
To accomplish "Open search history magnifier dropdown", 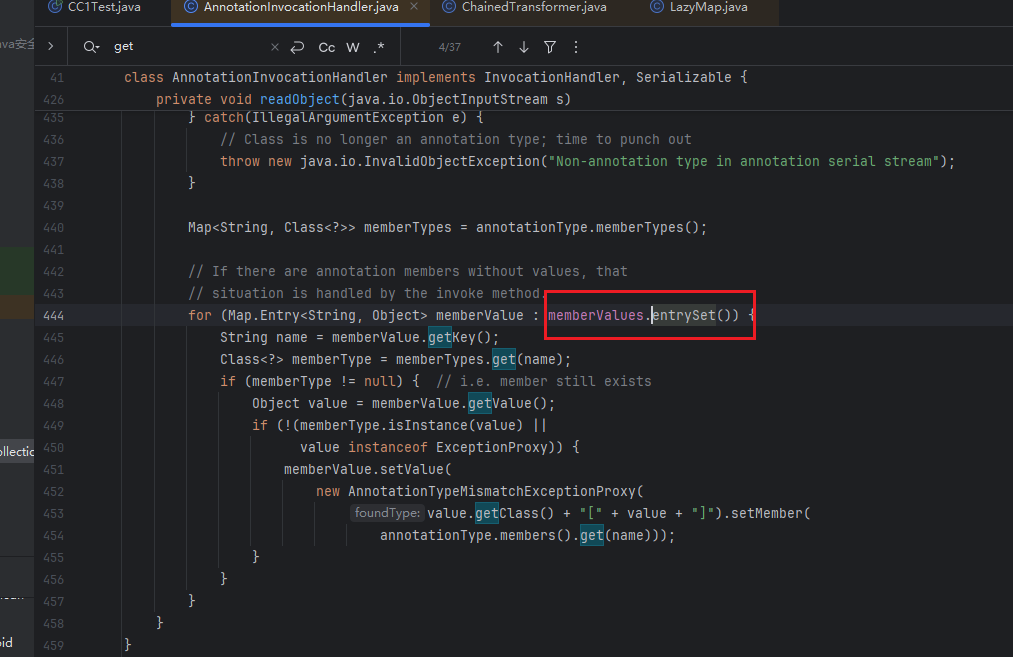I will (92, 47).
